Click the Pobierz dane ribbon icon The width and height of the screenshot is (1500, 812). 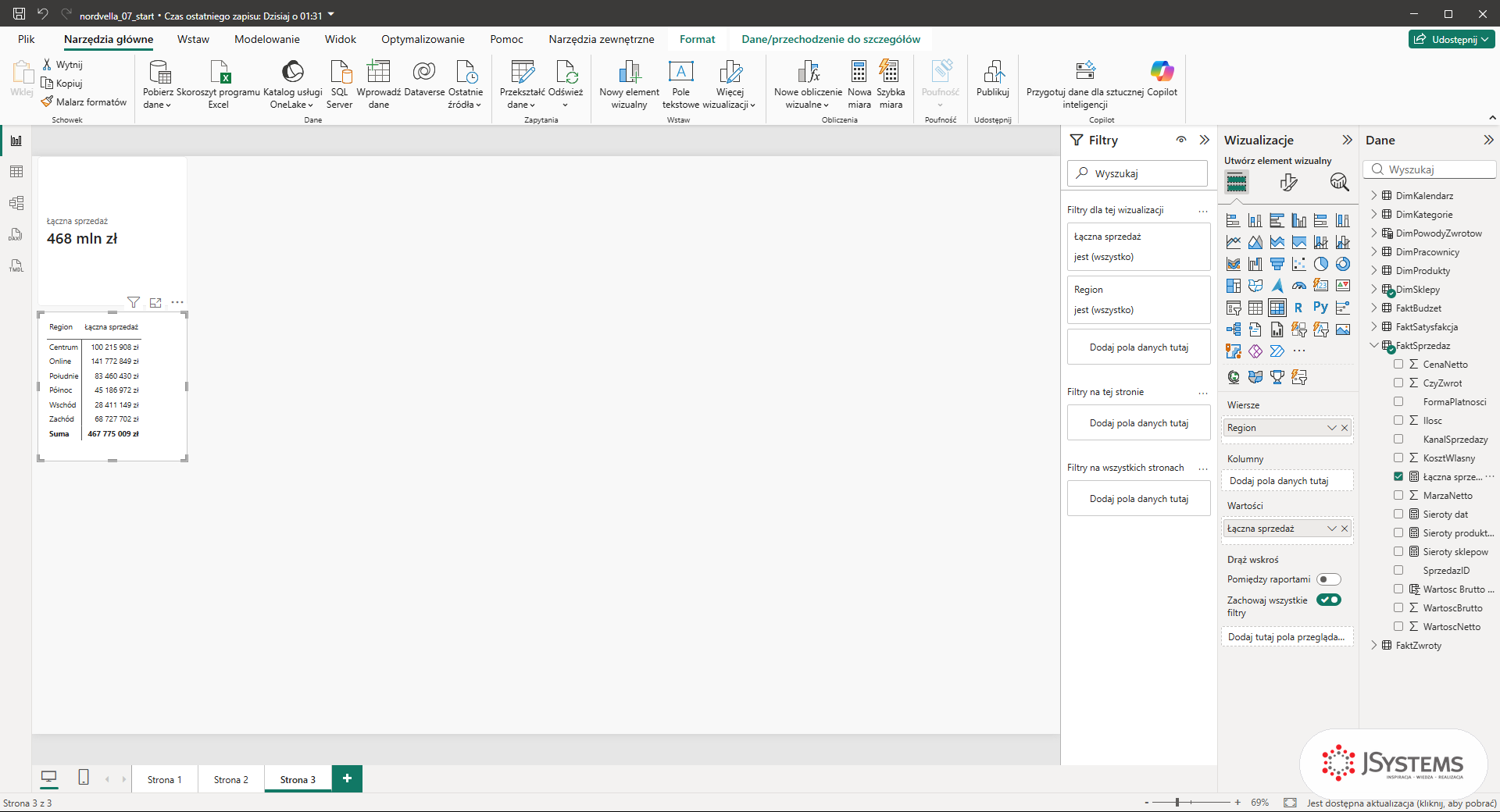[x=158, y=84]
